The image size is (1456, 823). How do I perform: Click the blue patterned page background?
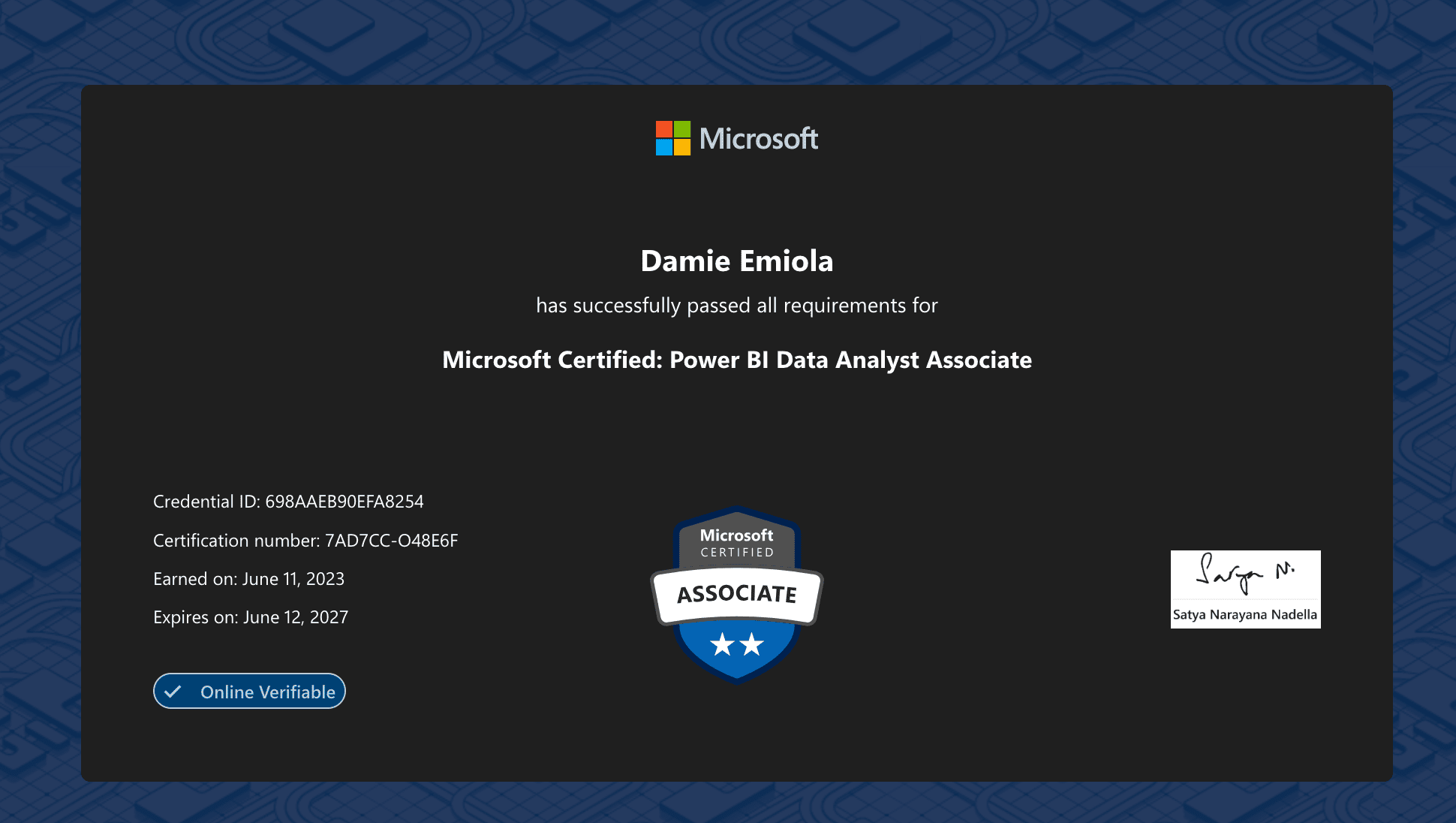(x=38, y=411)
